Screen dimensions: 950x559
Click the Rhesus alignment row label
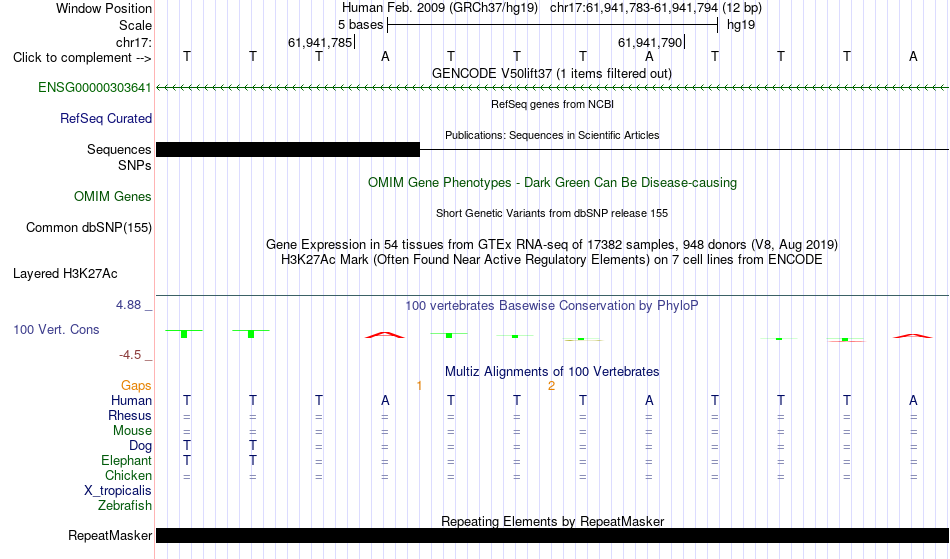coord(130,415)
